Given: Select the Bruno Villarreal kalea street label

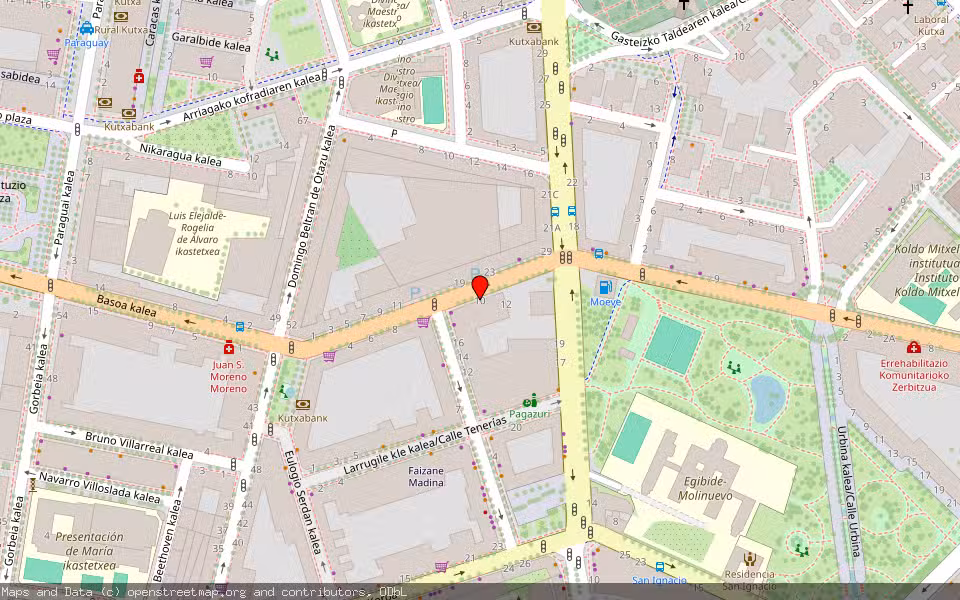Looking at the screenshot, I should pos(139,445).
